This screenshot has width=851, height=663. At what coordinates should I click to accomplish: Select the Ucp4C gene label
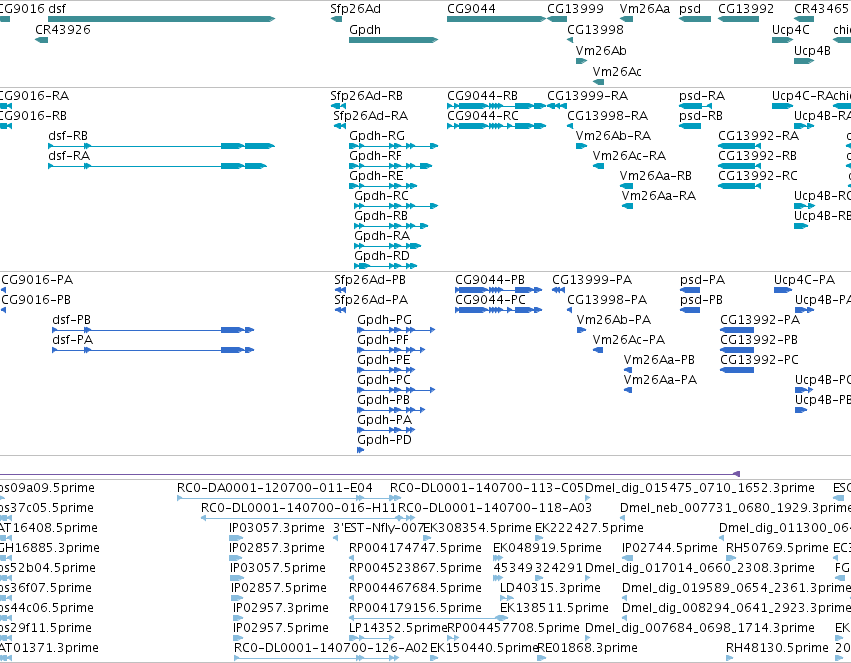click(x=790, y=29)
